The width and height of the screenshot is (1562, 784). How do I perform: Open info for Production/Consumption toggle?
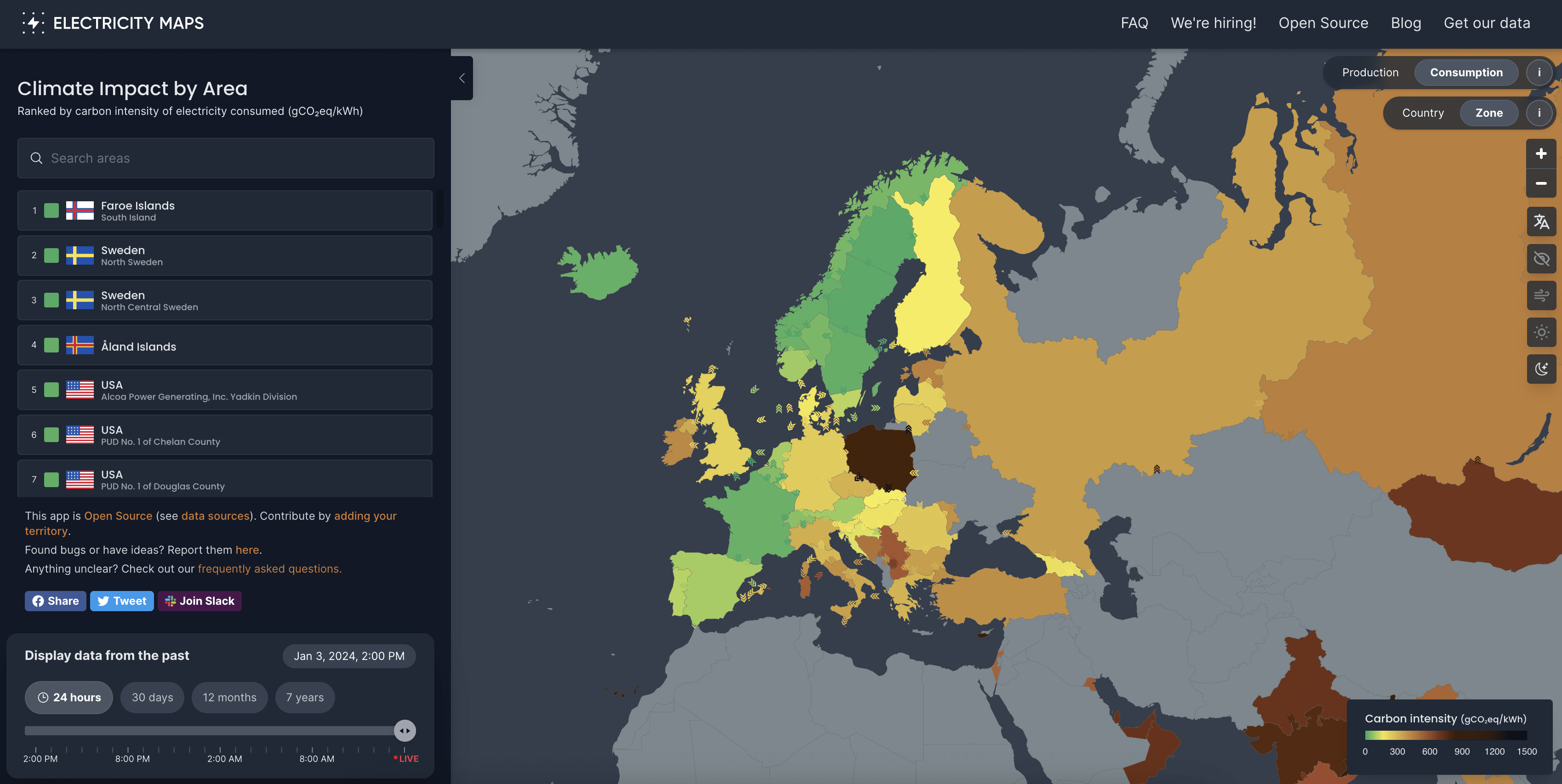[x=1539, y=73]
